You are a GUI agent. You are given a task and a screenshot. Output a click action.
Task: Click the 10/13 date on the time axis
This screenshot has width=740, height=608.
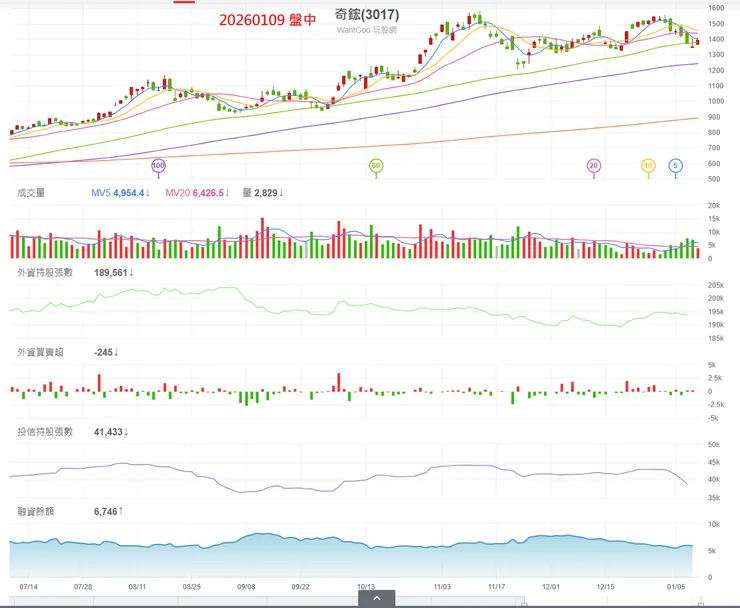coord(366,587)
